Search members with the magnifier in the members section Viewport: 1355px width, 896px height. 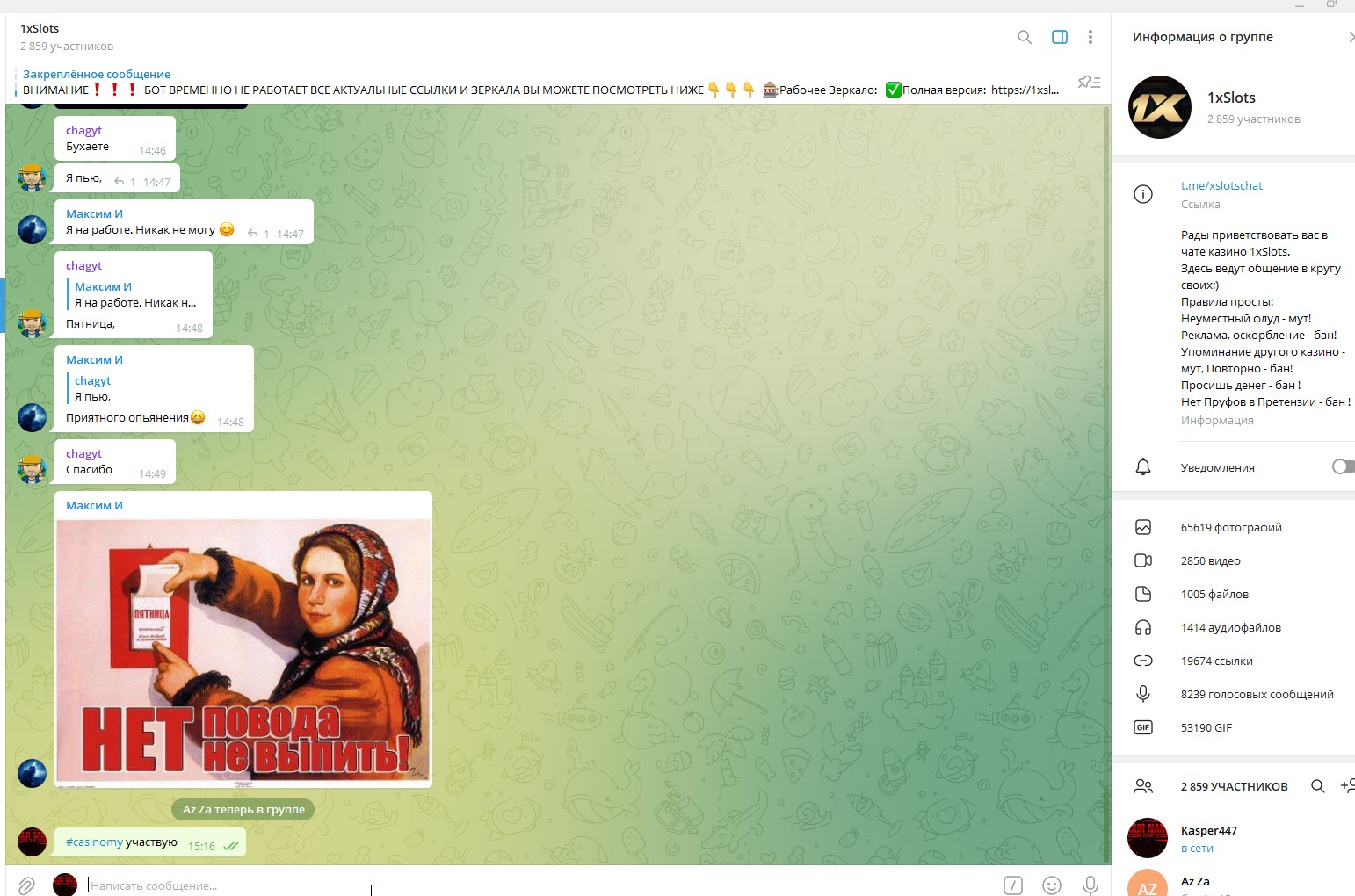click(1318, 786)
